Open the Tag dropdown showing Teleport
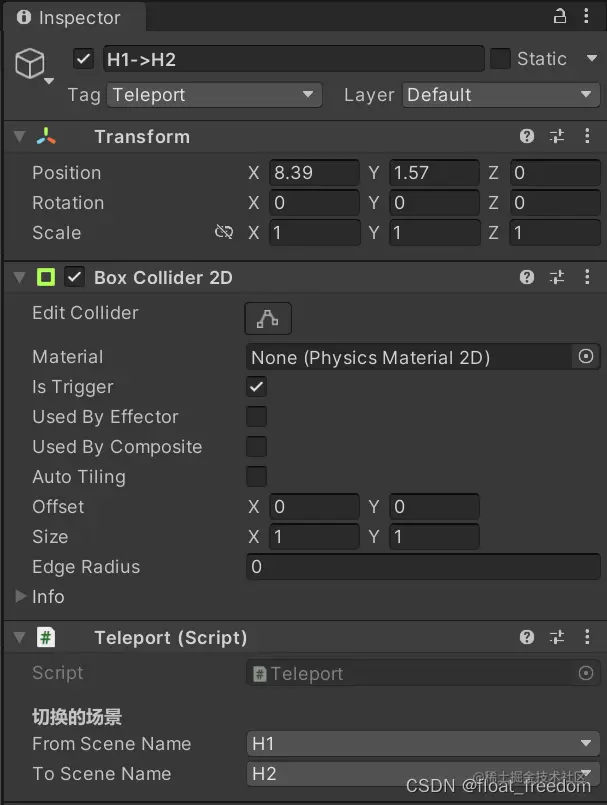Screen dimensions: 607x805 pyautogui.click(x=214, y=95)
